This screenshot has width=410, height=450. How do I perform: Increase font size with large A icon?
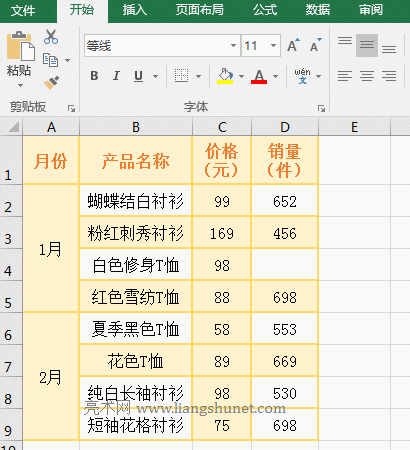click(x=293, y=45)
